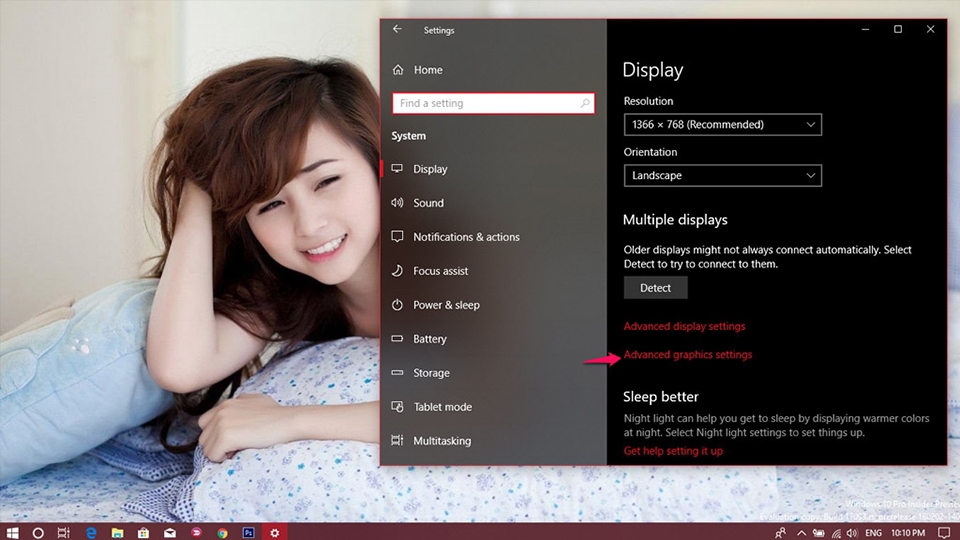Click the battery status tray icon
Screen dimensions: 960x540
[819, 533]
